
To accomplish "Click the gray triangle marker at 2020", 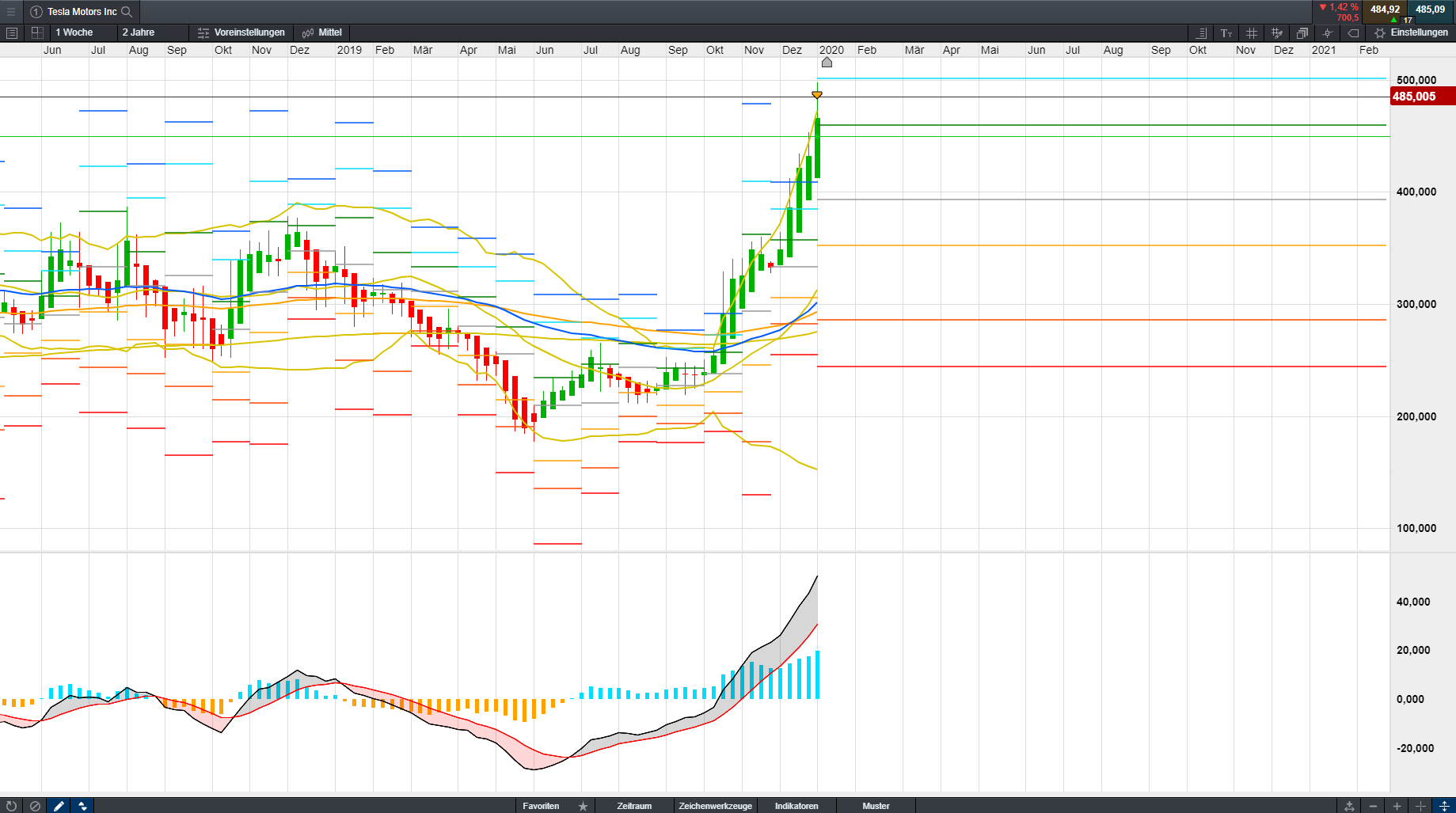I will pos(827,62).
